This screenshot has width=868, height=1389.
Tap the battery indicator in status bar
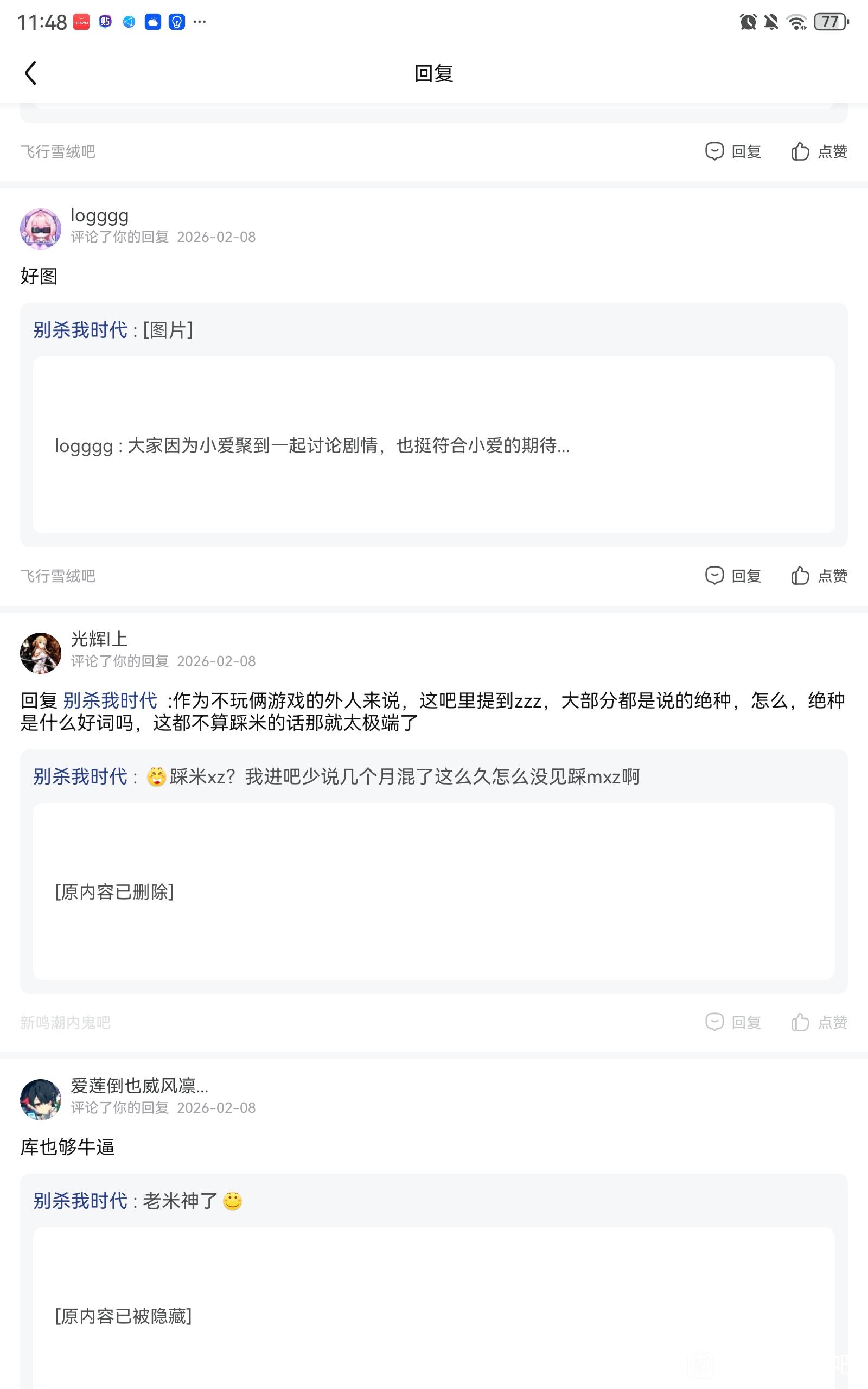(831, 22)
